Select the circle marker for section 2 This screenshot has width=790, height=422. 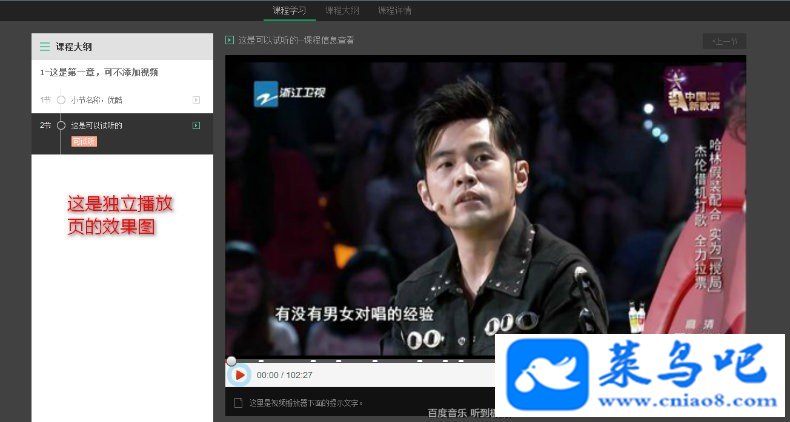coord(61,125)
